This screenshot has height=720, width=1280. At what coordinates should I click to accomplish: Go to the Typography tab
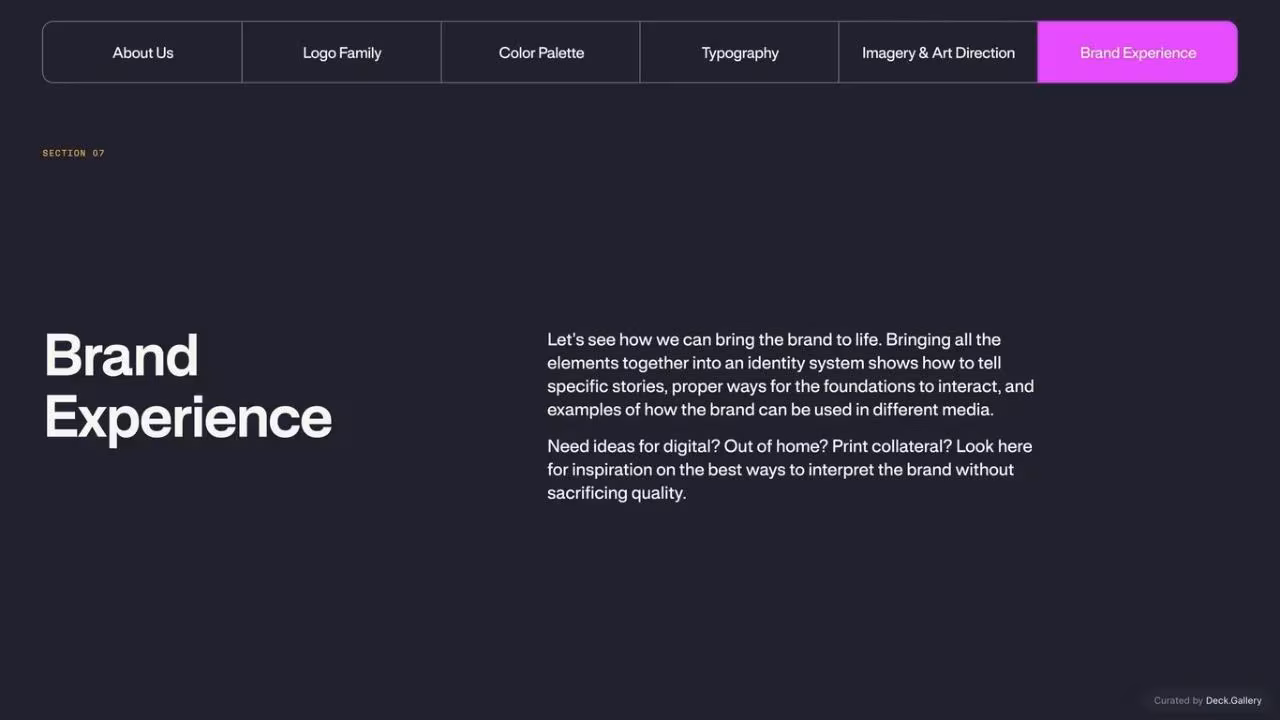click(x=739, y=52)
